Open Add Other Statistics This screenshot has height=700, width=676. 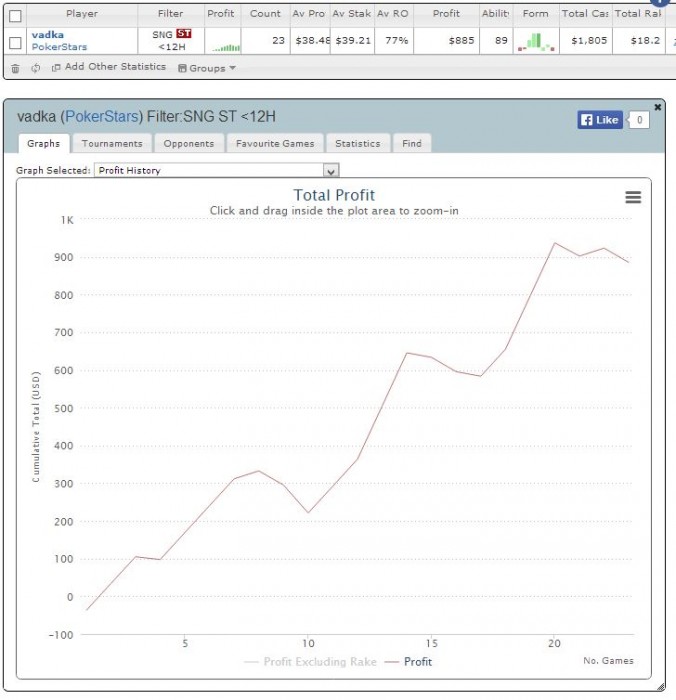[109, 67]
